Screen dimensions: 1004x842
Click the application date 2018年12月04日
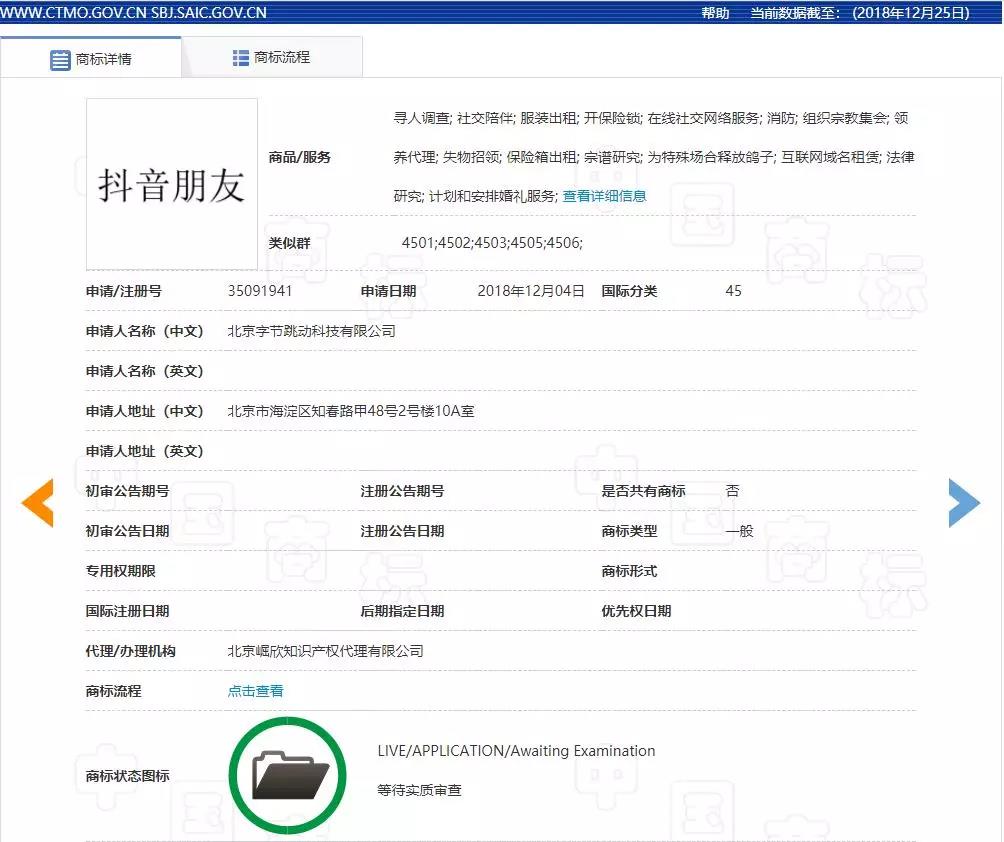[530, 291]
